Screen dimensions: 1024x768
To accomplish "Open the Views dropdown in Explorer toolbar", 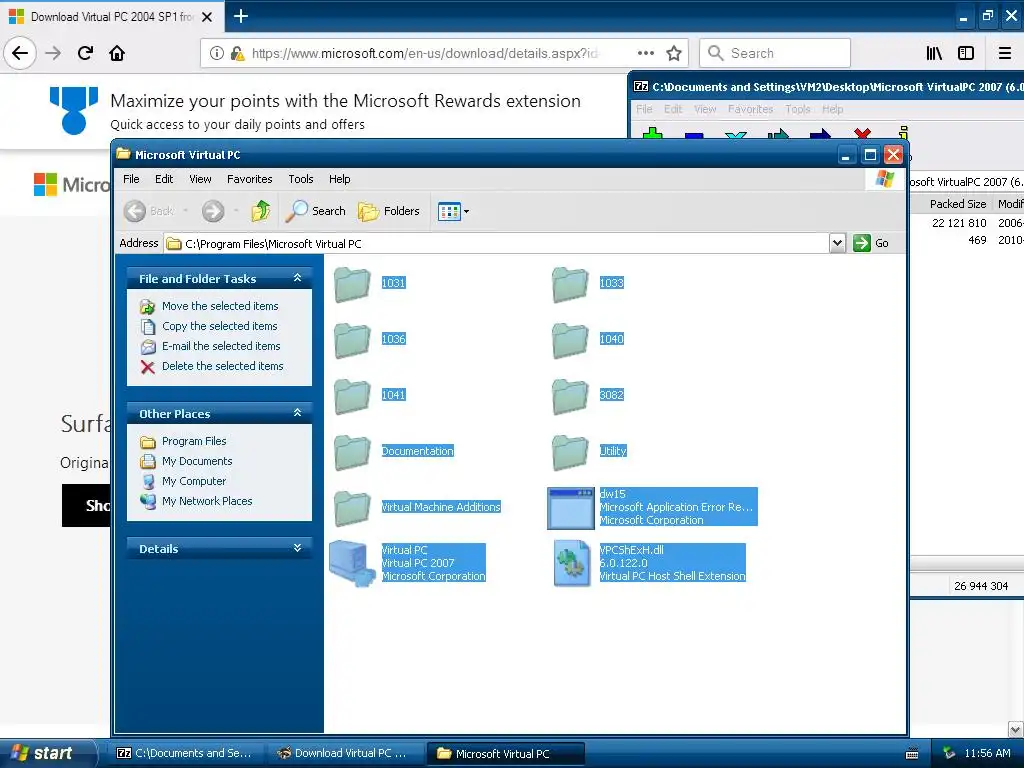I will [x=454, y=211].
